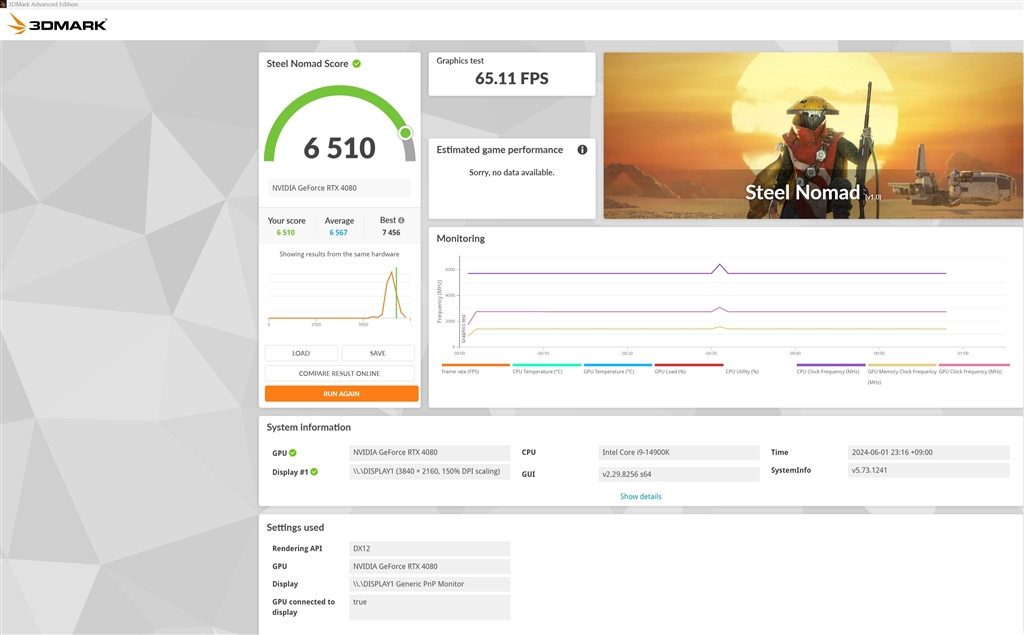Click the green validation check beside Steel Nomad Score

pos(357,63)
